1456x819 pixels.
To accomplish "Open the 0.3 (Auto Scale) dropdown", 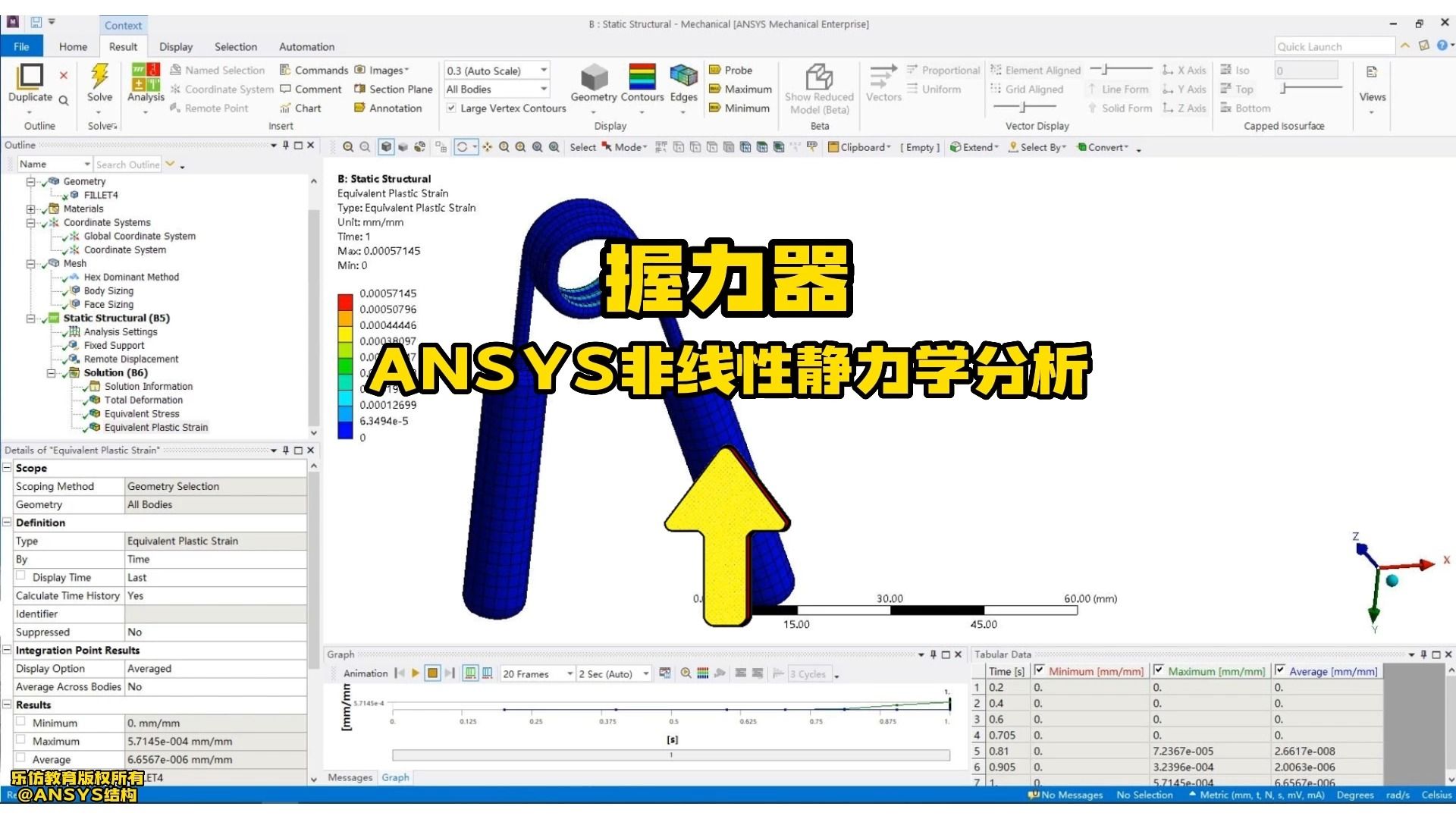I will coord(497,71).
